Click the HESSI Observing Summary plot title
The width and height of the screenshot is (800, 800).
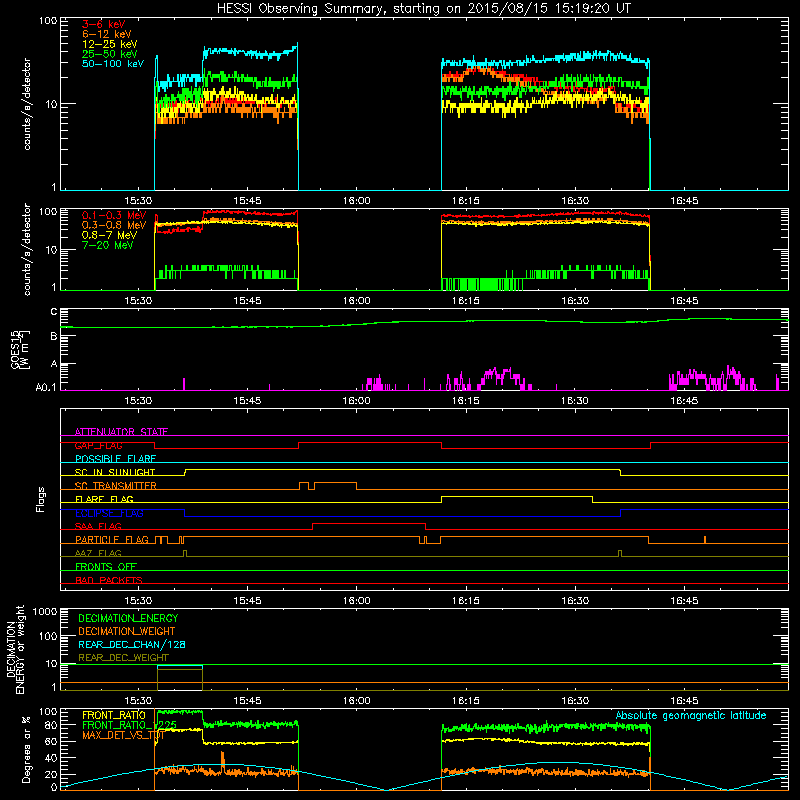(x=423, y=8)
